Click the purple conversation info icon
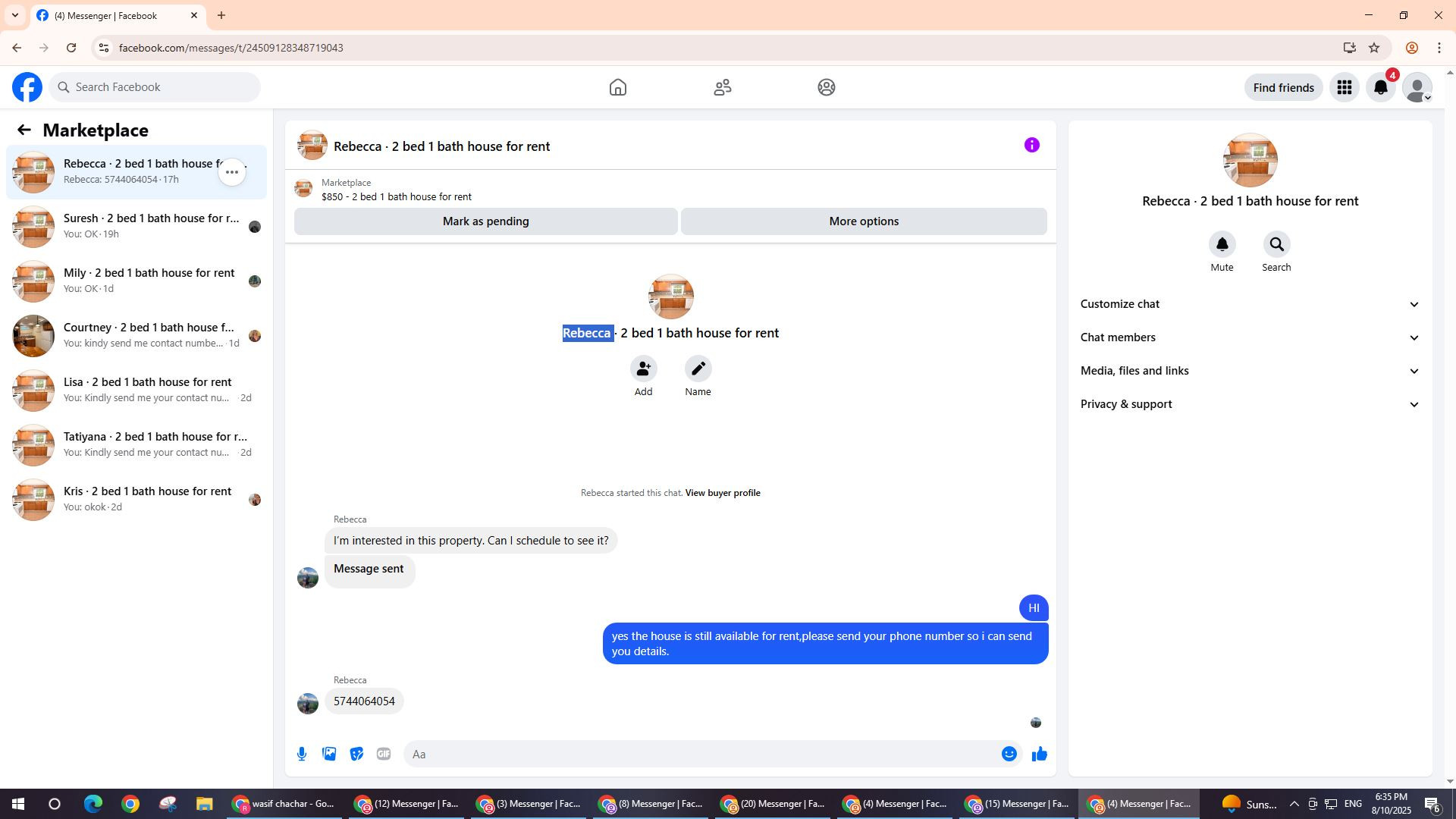1456x819 pixels. pyautogui.click(x=1031, y=145)
